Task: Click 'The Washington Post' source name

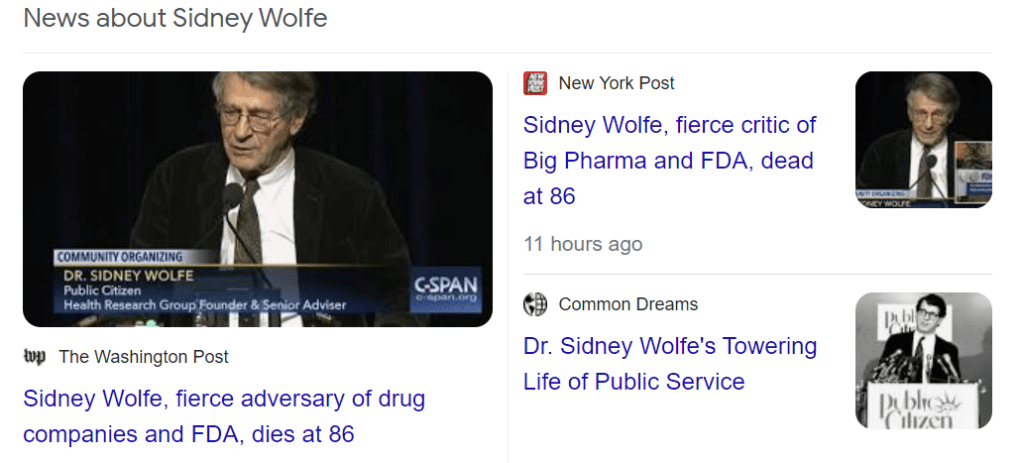Action: [x=143, y=357]
